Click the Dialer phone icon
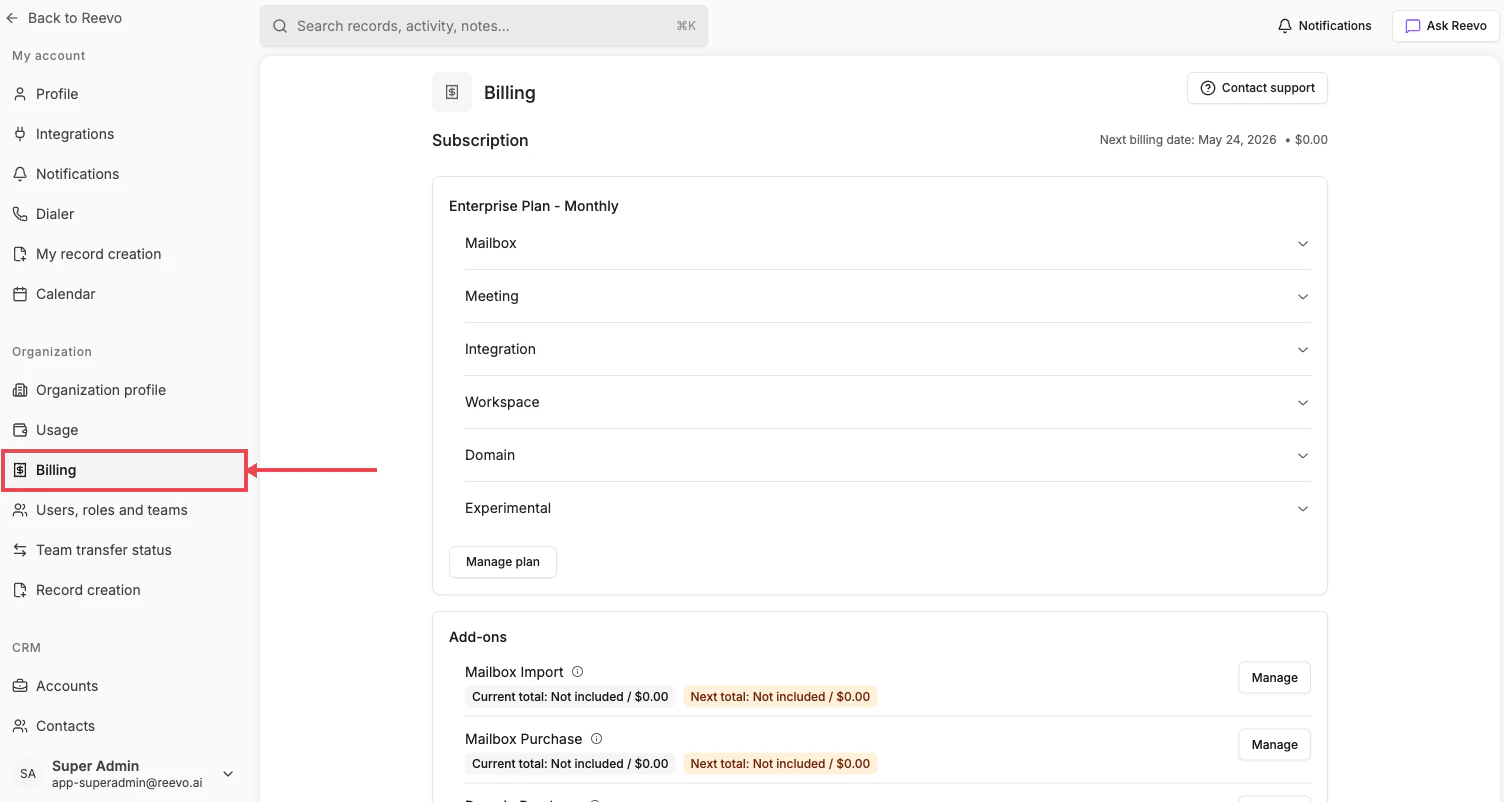The height and width of the screenshot is (802, 1504). (20, 214)
